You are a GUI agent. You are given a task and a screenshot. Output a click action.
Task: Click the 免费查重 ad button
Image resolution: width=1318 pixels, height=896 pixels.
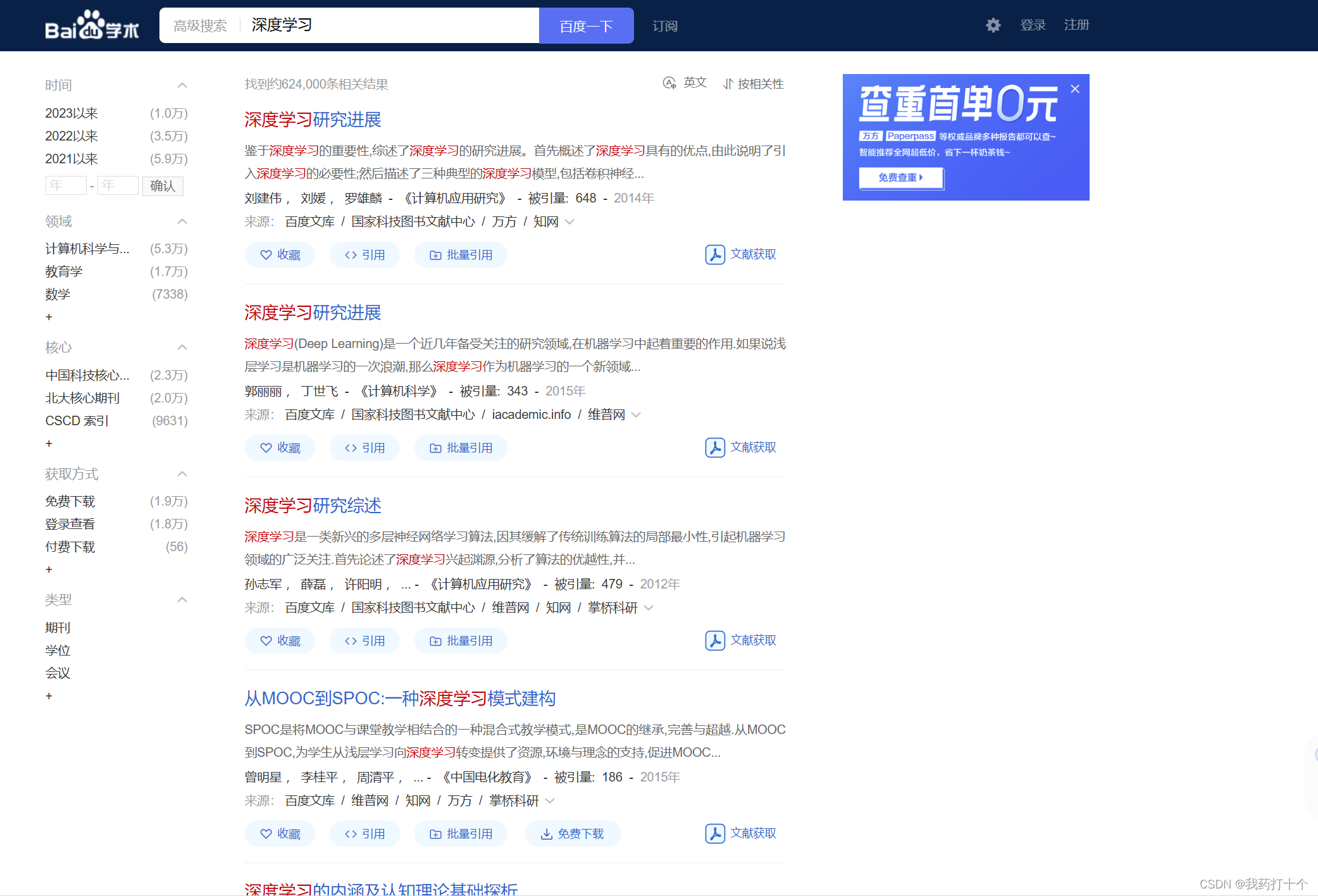coord(900,178)
